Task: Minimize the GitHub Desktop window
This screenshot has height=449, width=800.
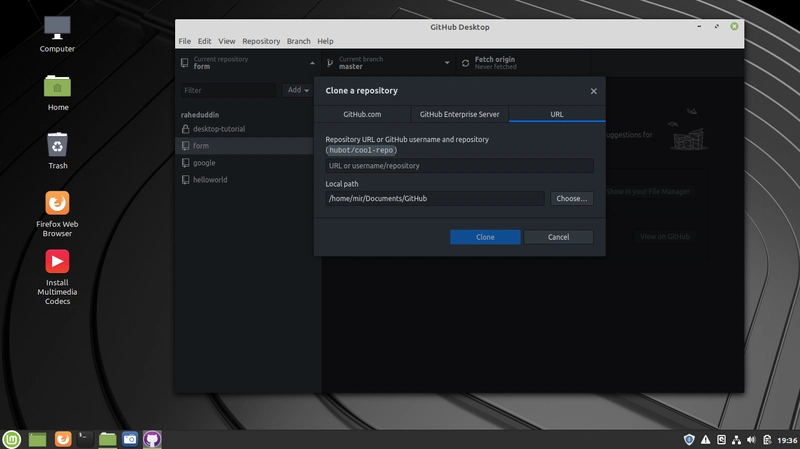Action: tap(699, 26)
